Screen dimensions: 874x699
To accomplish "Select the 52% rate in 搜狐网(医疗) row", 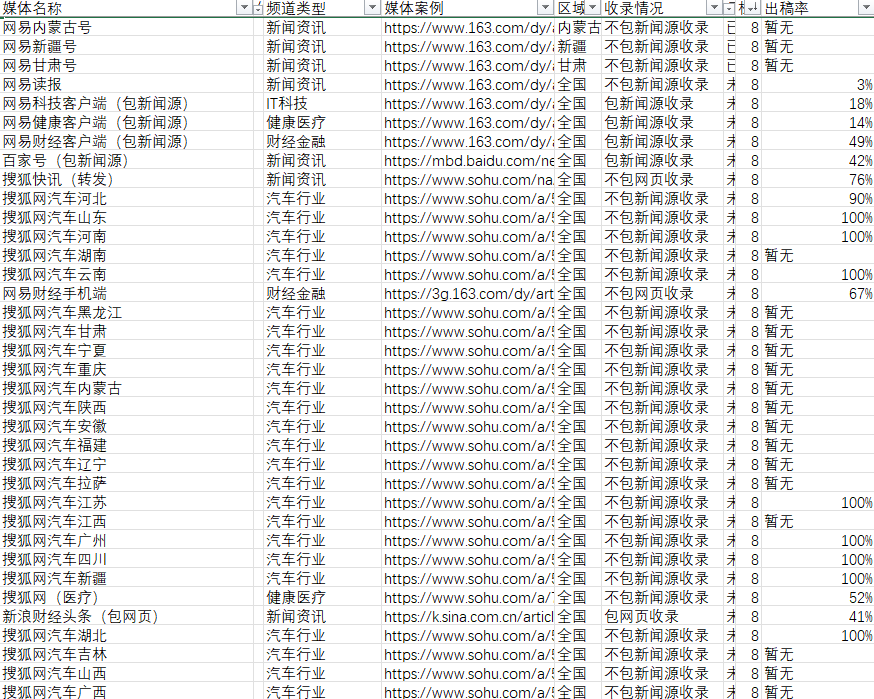I will point(818,598).
